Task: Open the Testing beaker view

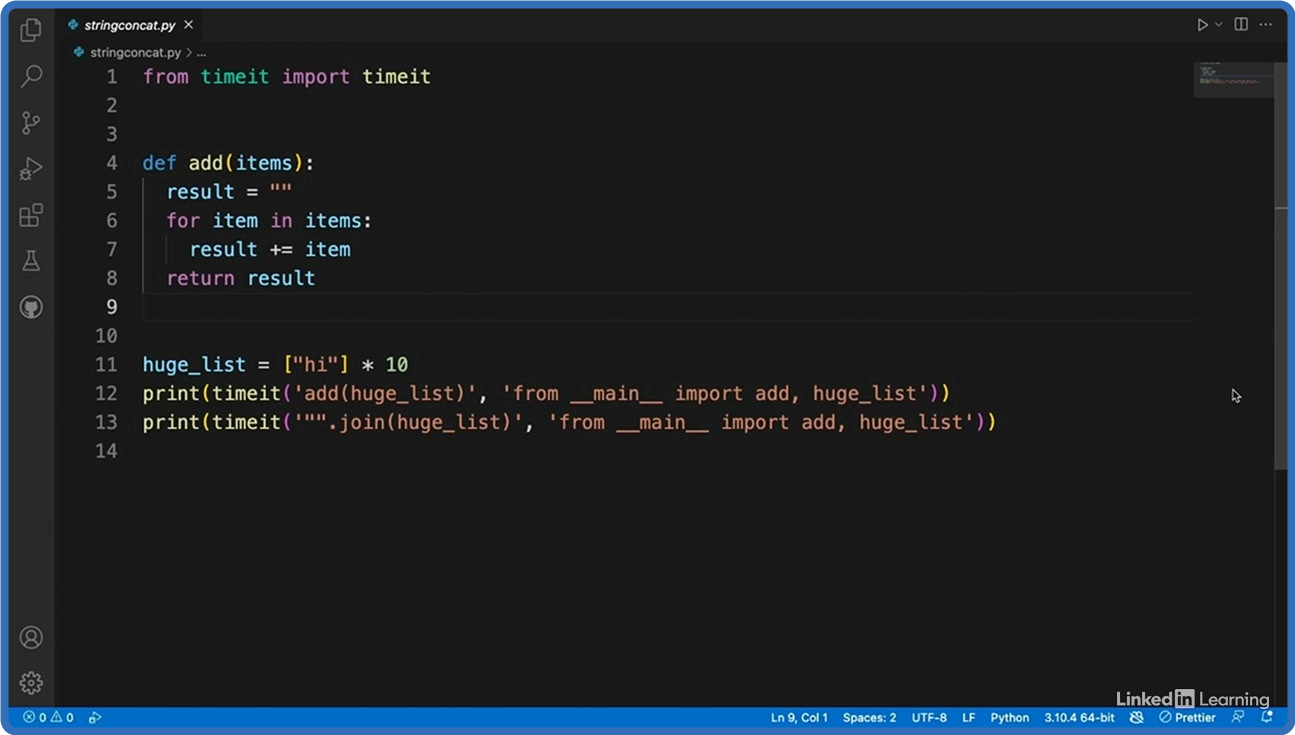Action: point(31,261)
